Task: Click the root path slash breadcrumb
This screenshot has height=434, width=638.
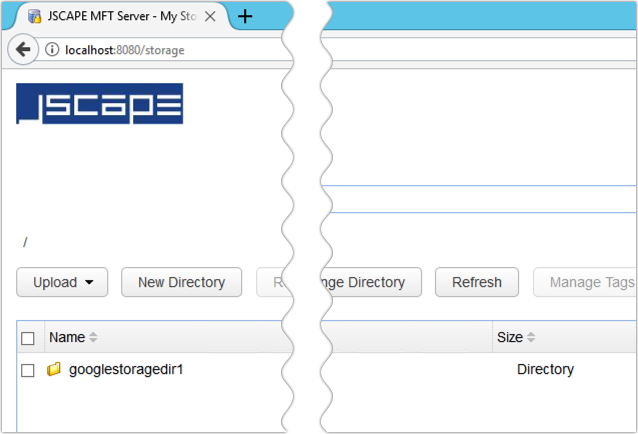Action: (25, 242)
